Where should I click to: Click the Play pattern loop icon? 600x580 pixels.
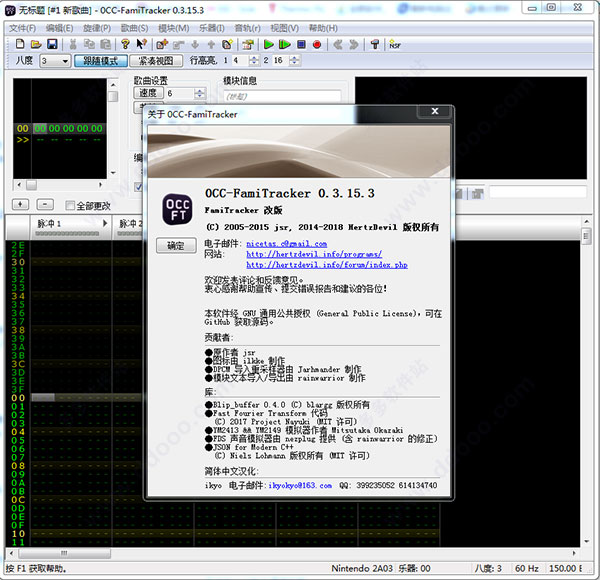click(x=285, y=44)
